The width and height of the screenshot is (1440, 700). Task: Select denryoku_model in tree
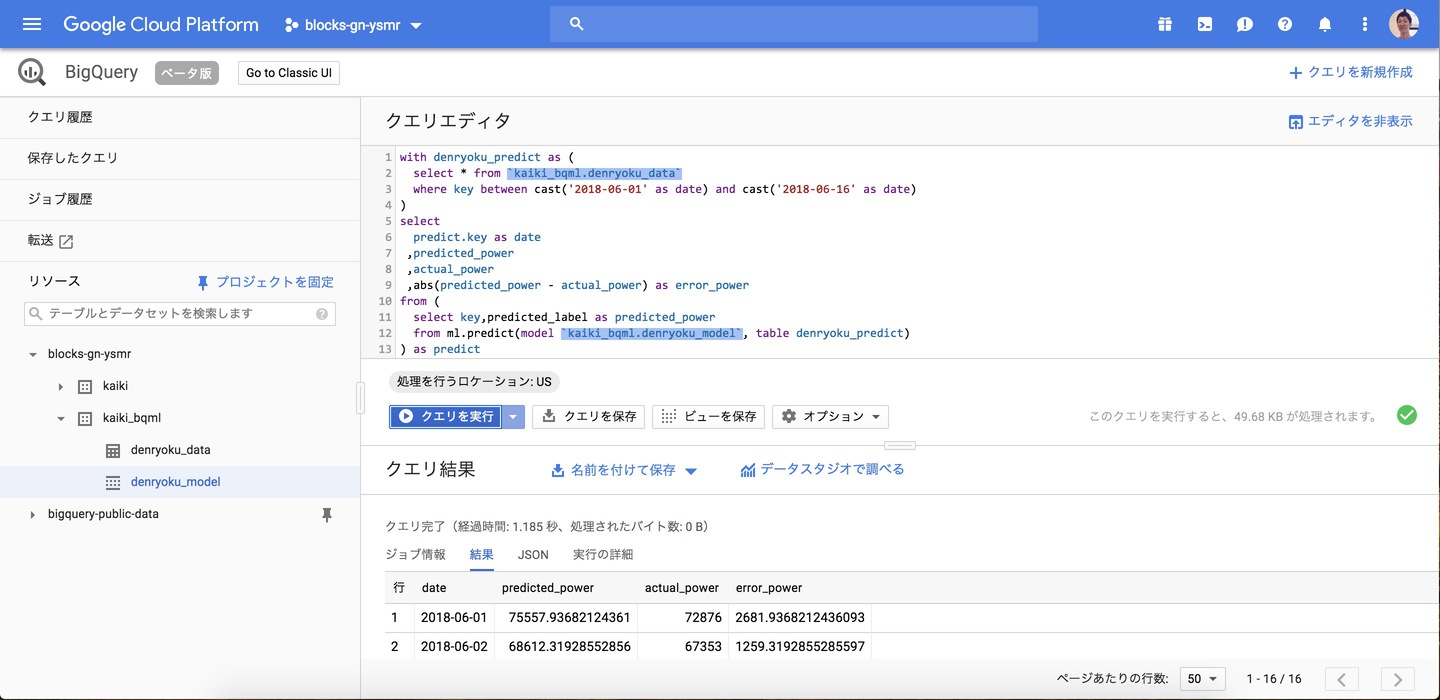(176, 482)
